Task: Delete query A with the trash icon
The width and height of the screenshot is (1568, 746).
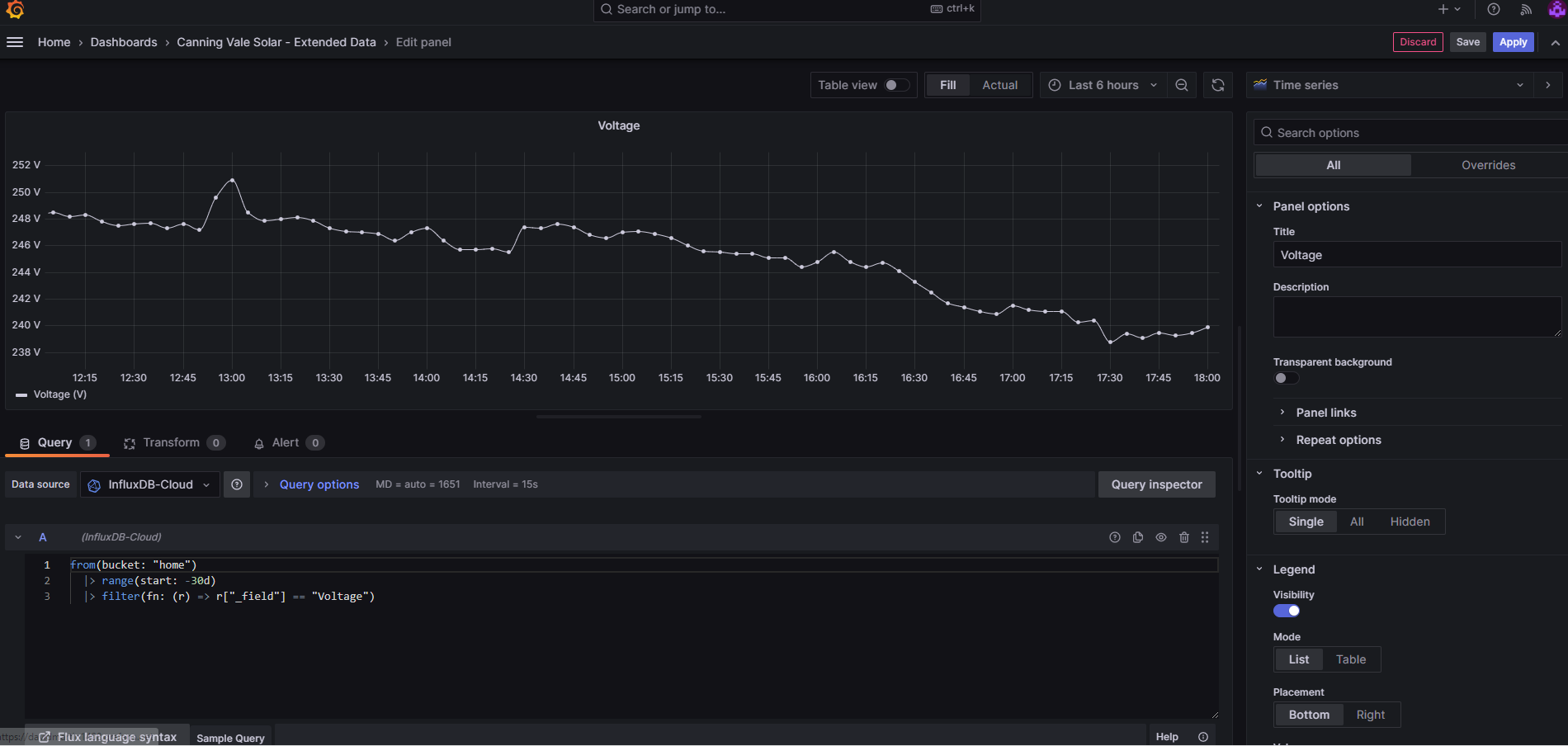Action: point(1184,537)
